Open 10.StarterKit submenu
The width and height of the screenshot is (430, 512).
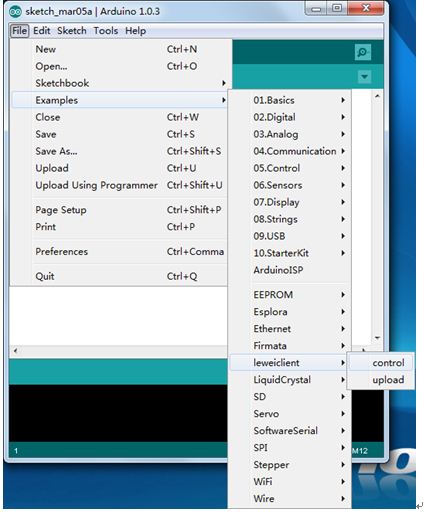[290, 253]
